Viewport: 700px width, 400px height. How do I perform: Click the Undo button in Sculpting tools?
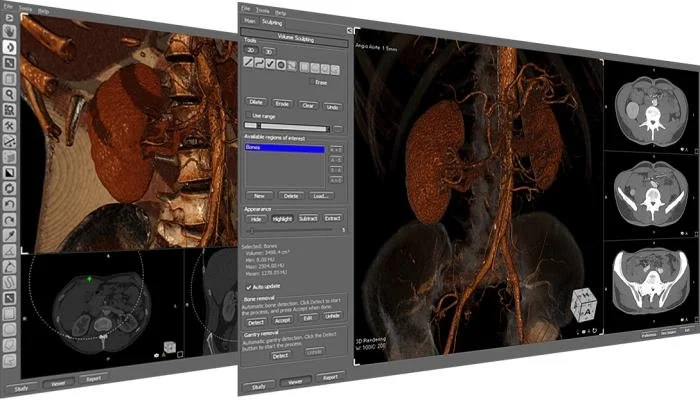point(332,107)
